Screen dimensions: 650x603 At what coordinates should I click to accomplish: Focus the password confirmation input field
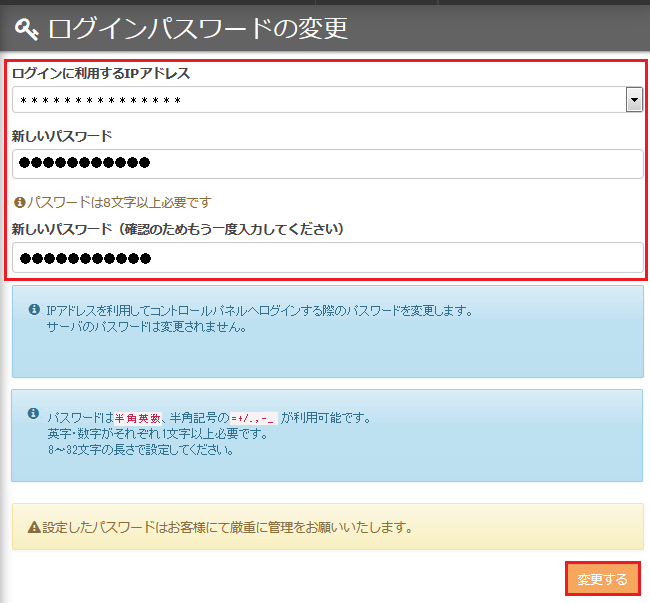(327, 258)
